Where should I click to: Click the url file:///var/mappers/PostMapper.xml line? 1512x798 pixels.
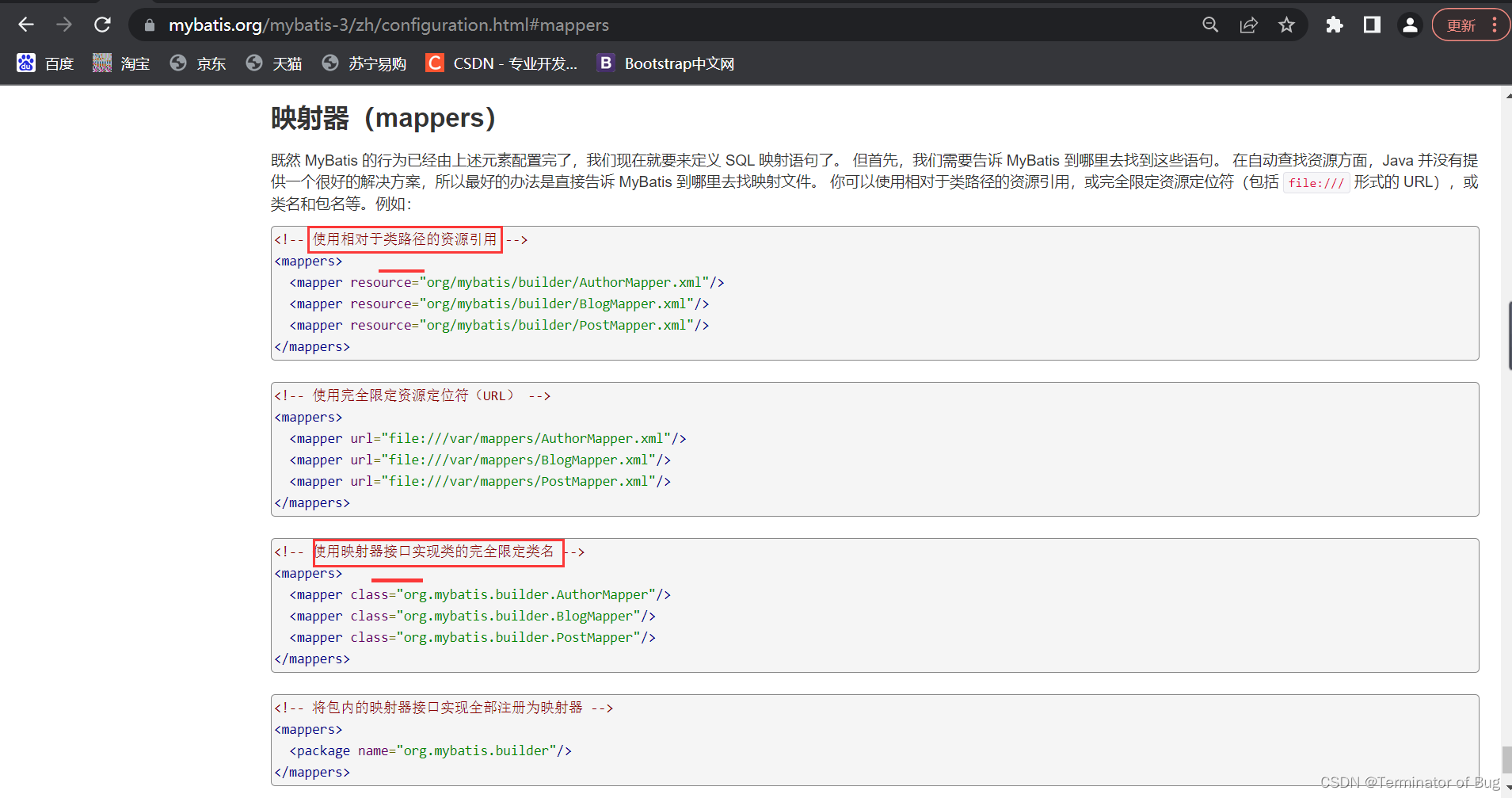pos(480,481)
